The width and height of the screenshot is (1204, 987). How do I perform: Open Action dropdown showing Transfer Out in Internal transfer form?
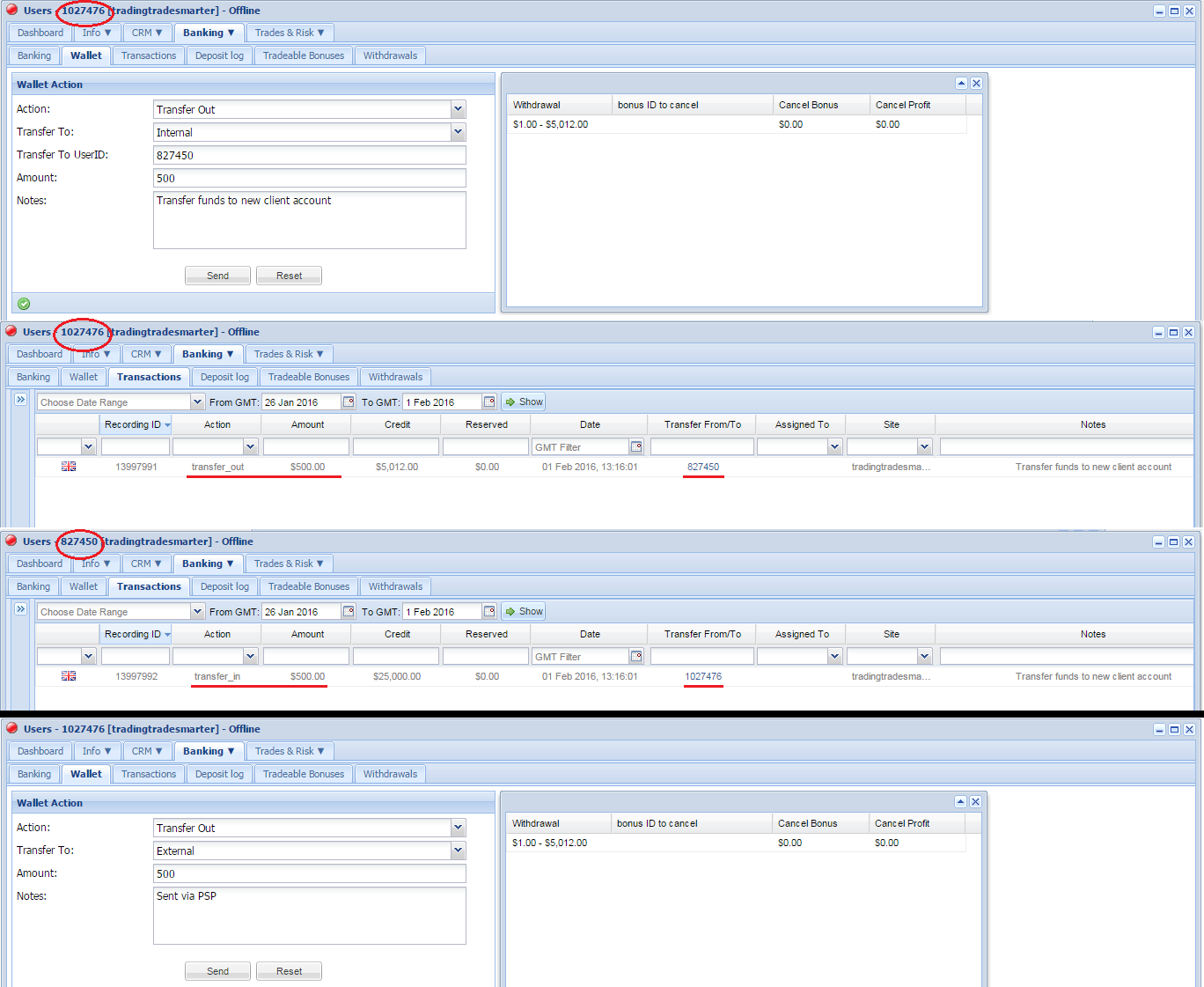pyautogui.click(x=458, y=109)
